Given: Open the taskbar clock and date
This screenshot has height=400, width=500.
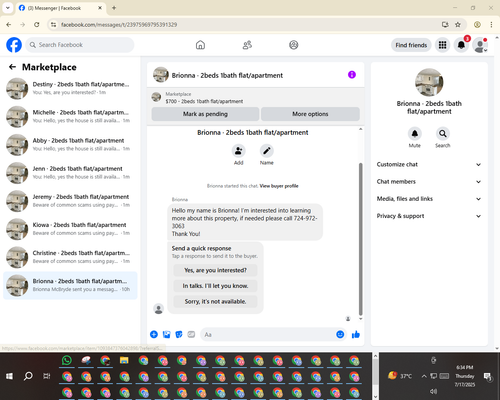Looking at the screenshot, I should (x=465, y=376).
